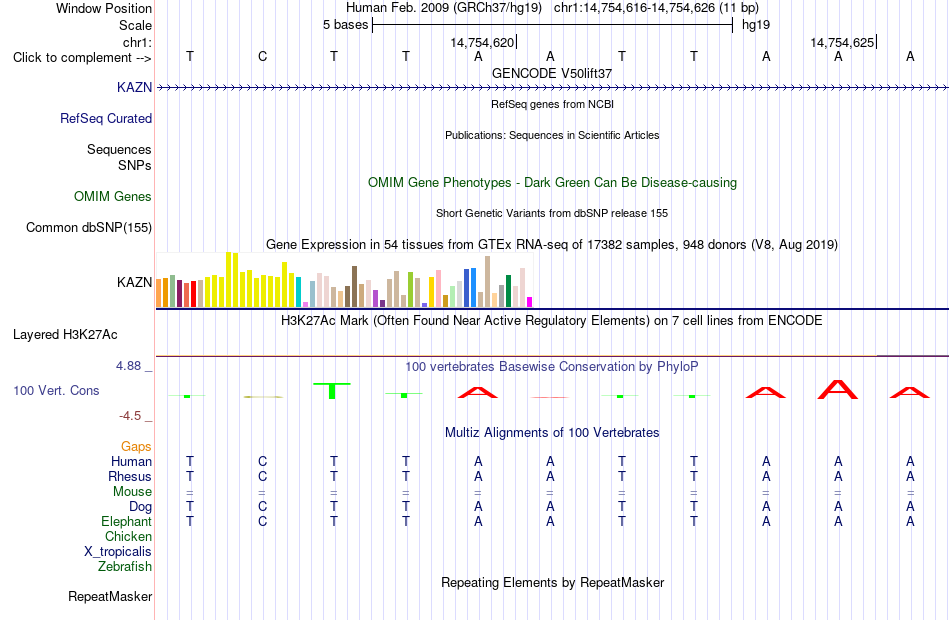Click the tall dark brown GTEx bar
This screenshot has height=620, width=950.
click(354, 287)
